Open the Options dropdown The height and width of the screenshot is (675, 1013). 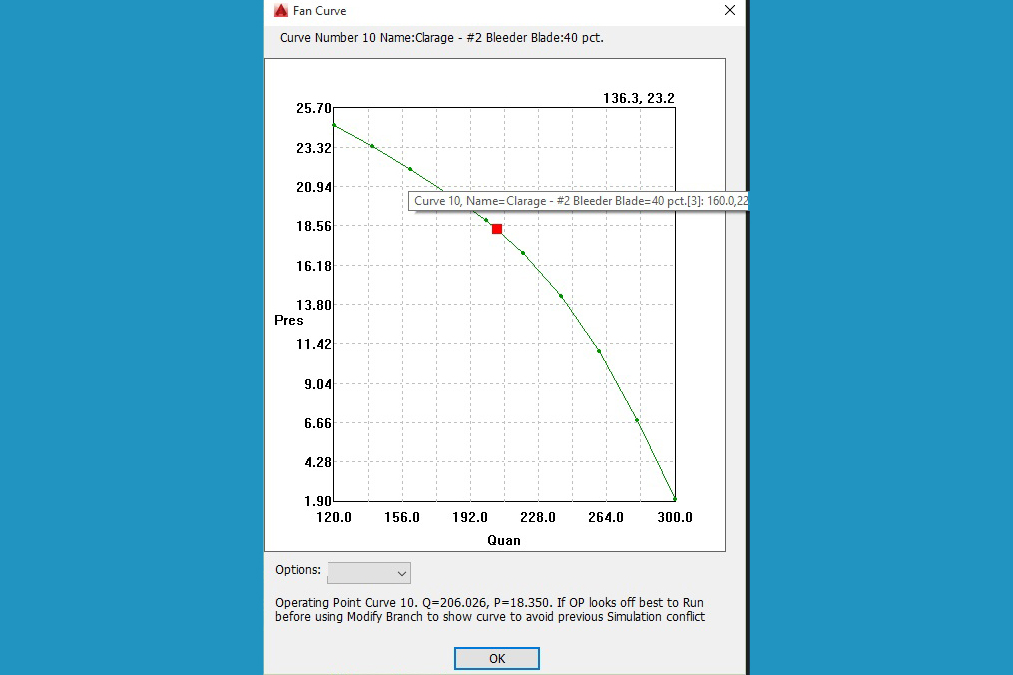click(369, 573)
